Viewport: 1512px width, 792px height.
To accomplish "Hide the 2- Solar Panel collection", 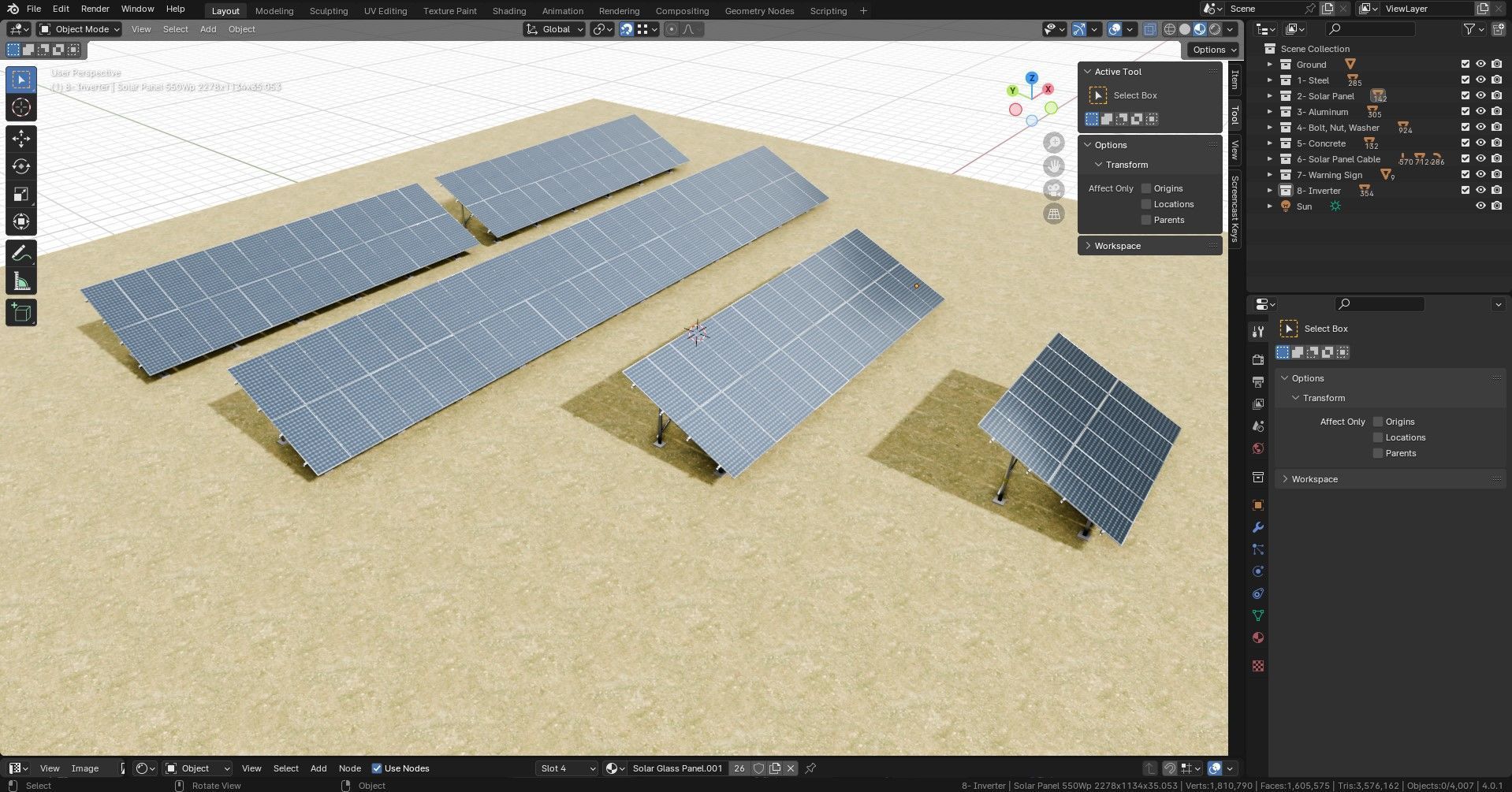I will click(x=1480, y=96).
